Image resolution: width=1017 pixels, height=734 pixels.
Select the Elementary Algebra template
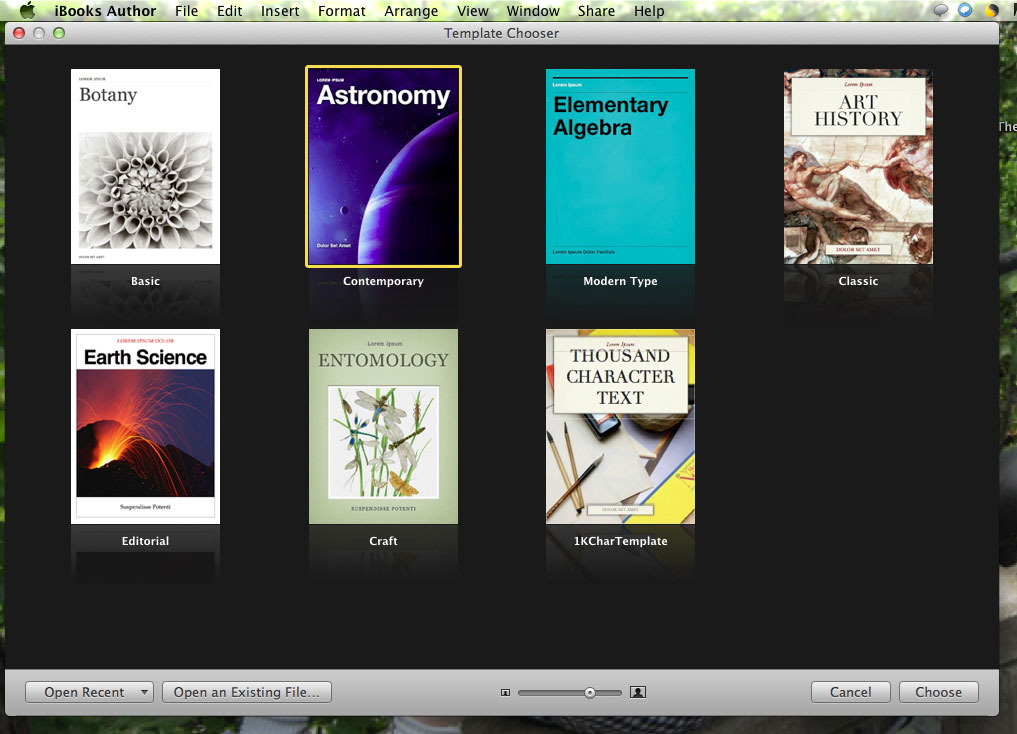[x=620, y=167]
